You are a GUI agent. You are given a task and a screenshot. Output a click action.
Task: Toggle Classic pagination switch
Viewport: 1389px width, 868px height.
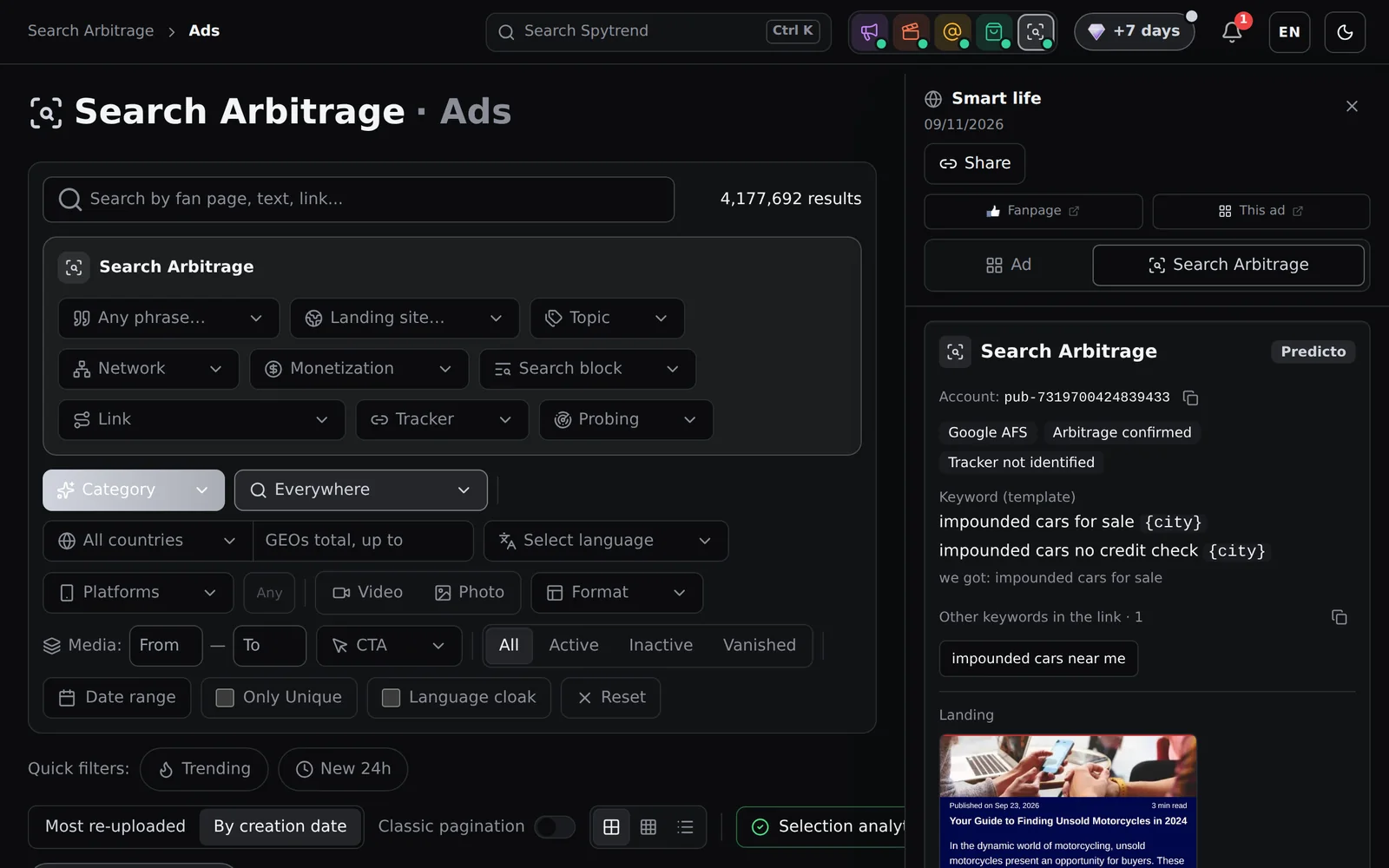[555, 827]
